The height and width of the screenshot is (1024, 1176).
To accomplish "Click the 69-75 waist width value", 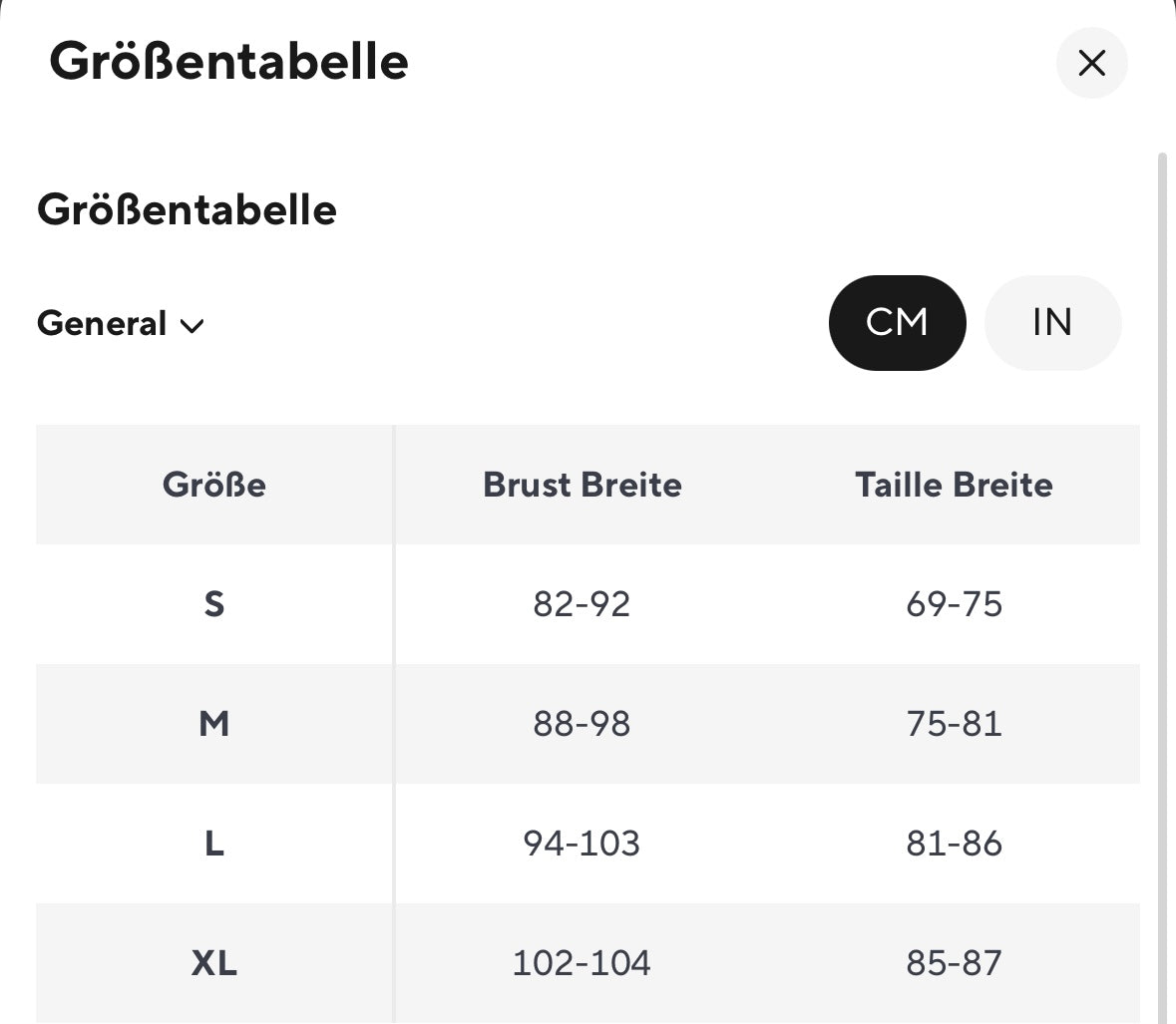I will pos(954,604).
